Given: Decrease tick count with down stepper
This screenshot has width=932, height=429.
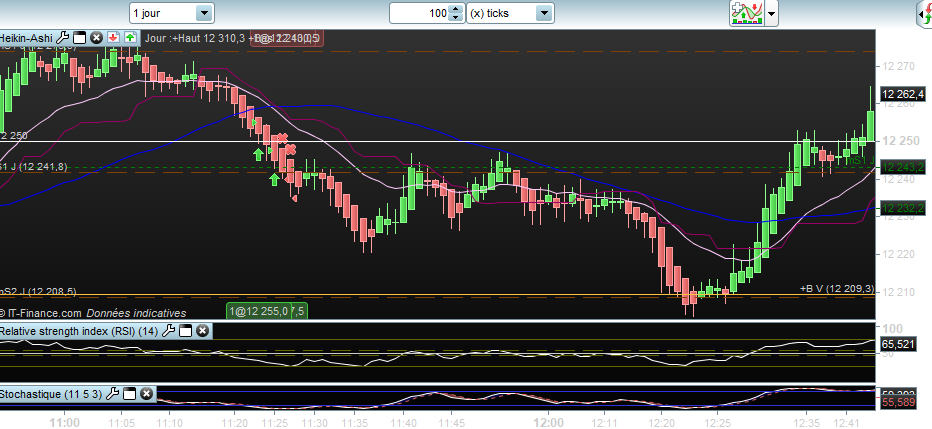Looking at the screenshot, I should 455,17.
